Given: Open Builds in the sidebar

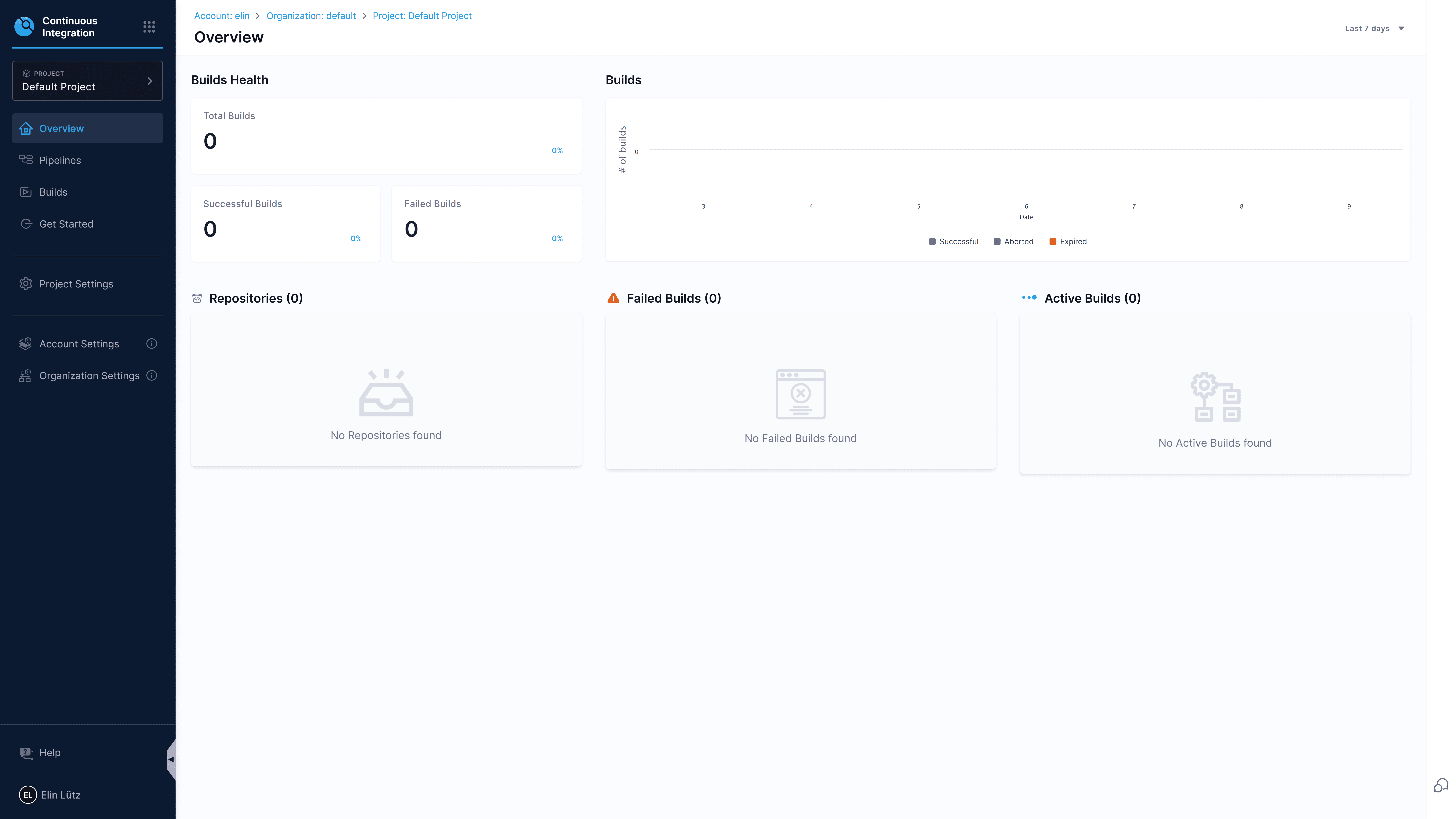Looking at the screenshot, I should (88, 192).
